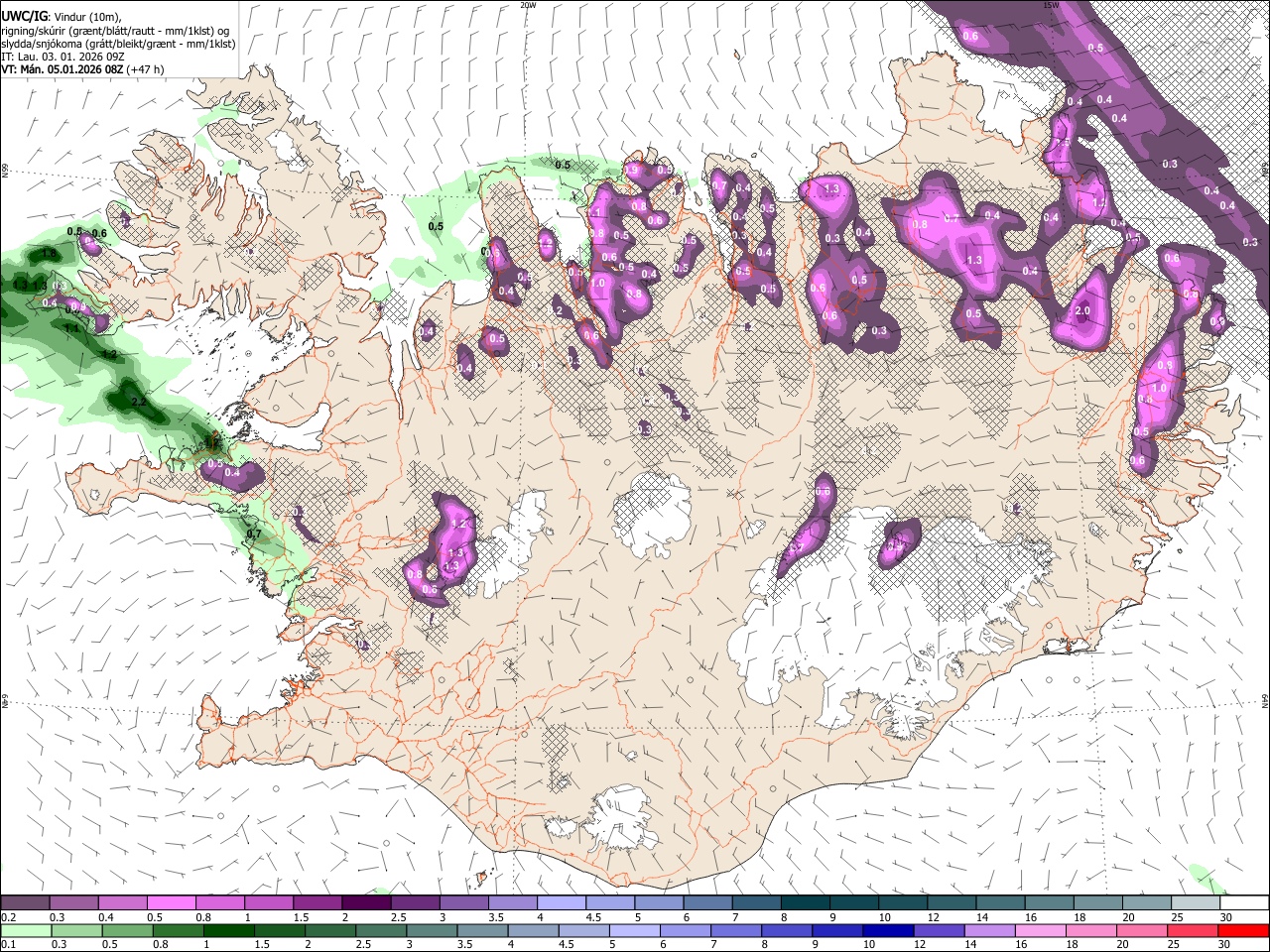Click the 'rigning/skúrir' legend description line
1270x952 pixels.
(116, 31)
